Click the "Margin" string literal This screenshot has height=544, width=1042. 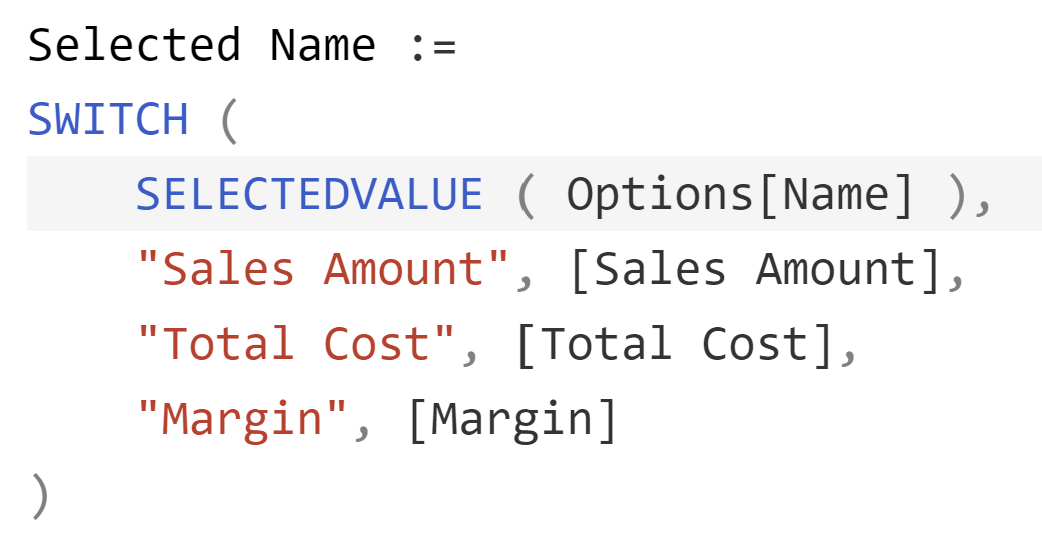tap(242, 420)
